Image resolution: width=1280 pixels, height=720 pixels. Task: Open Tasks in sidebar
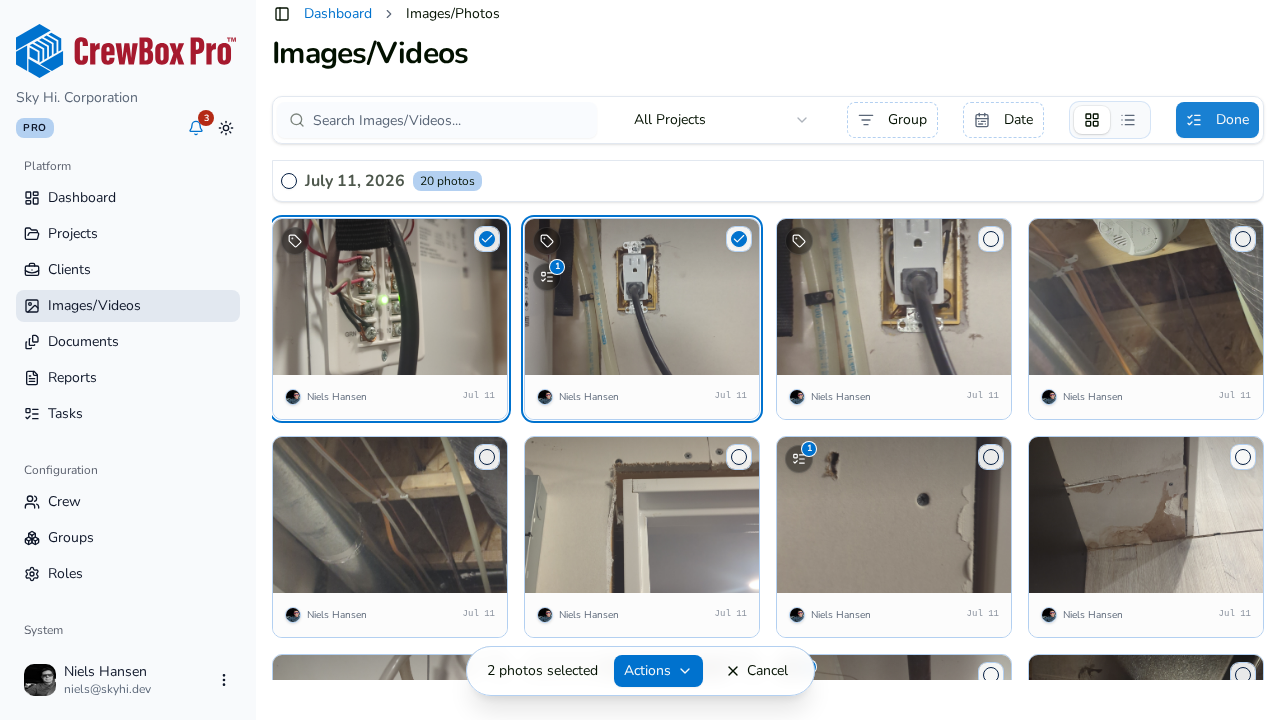(x=128, y=414)
